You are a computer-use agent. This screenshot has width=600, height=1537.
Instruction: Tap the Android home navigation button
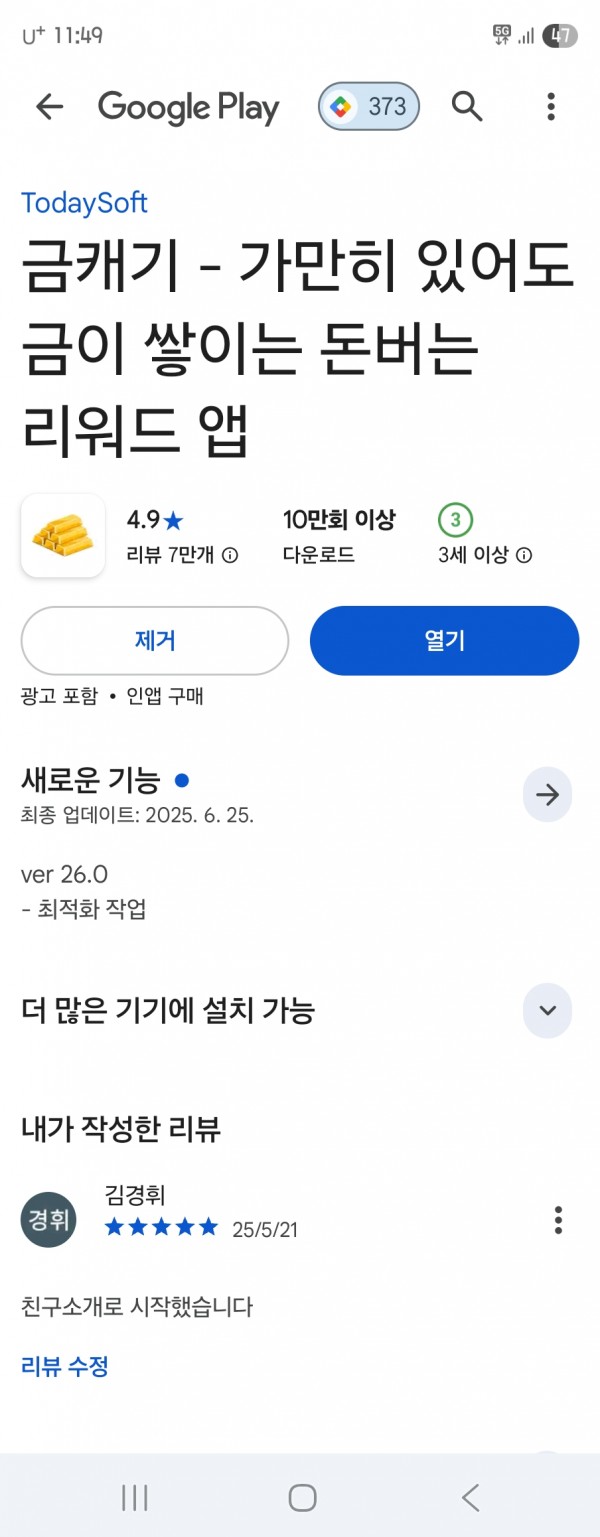(x=302, y=1497)
